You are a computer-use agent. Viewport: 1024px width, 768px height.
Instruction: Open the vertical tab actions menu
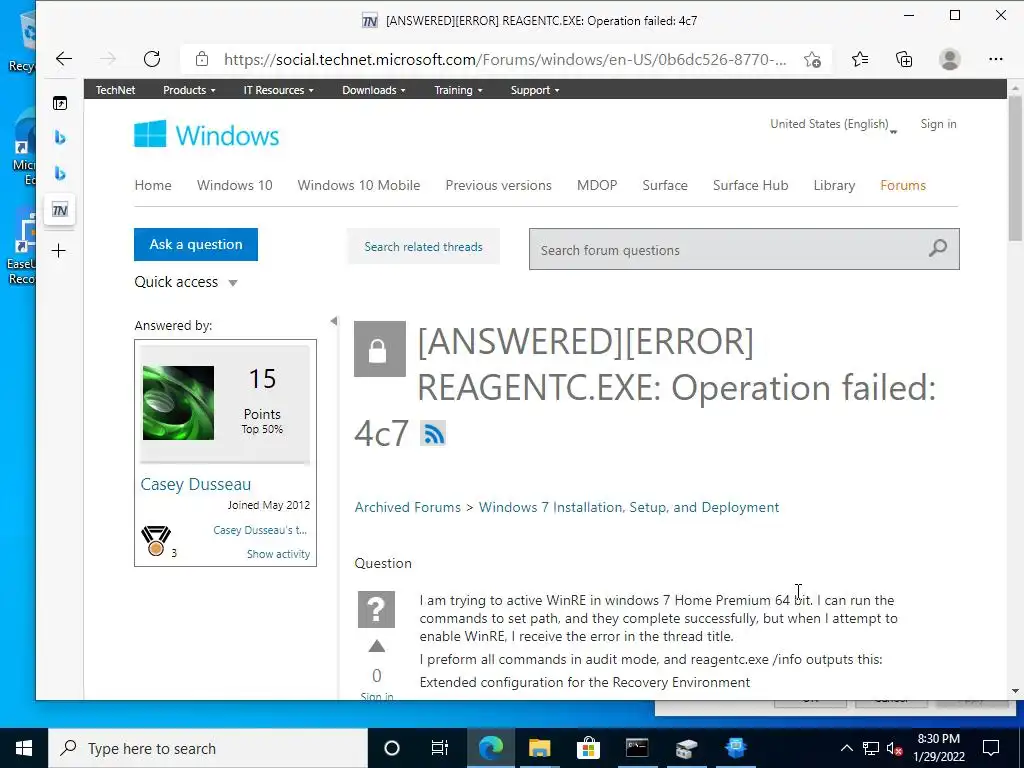59,103
